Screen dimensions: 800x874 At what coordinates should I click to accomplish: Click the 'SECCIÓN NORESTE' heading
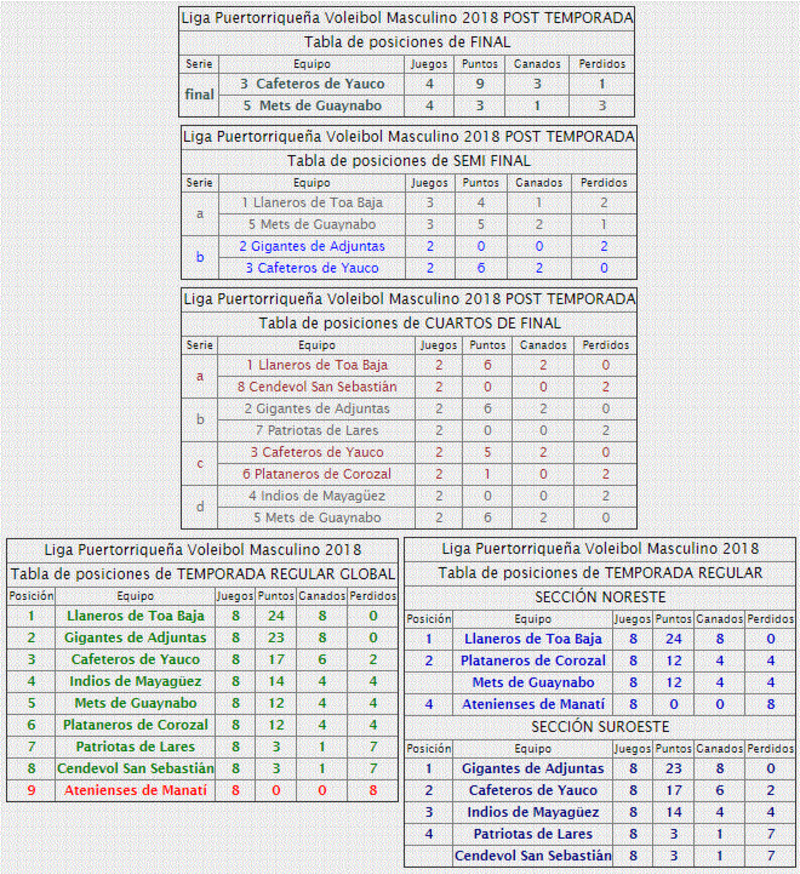tap(600, 597)
